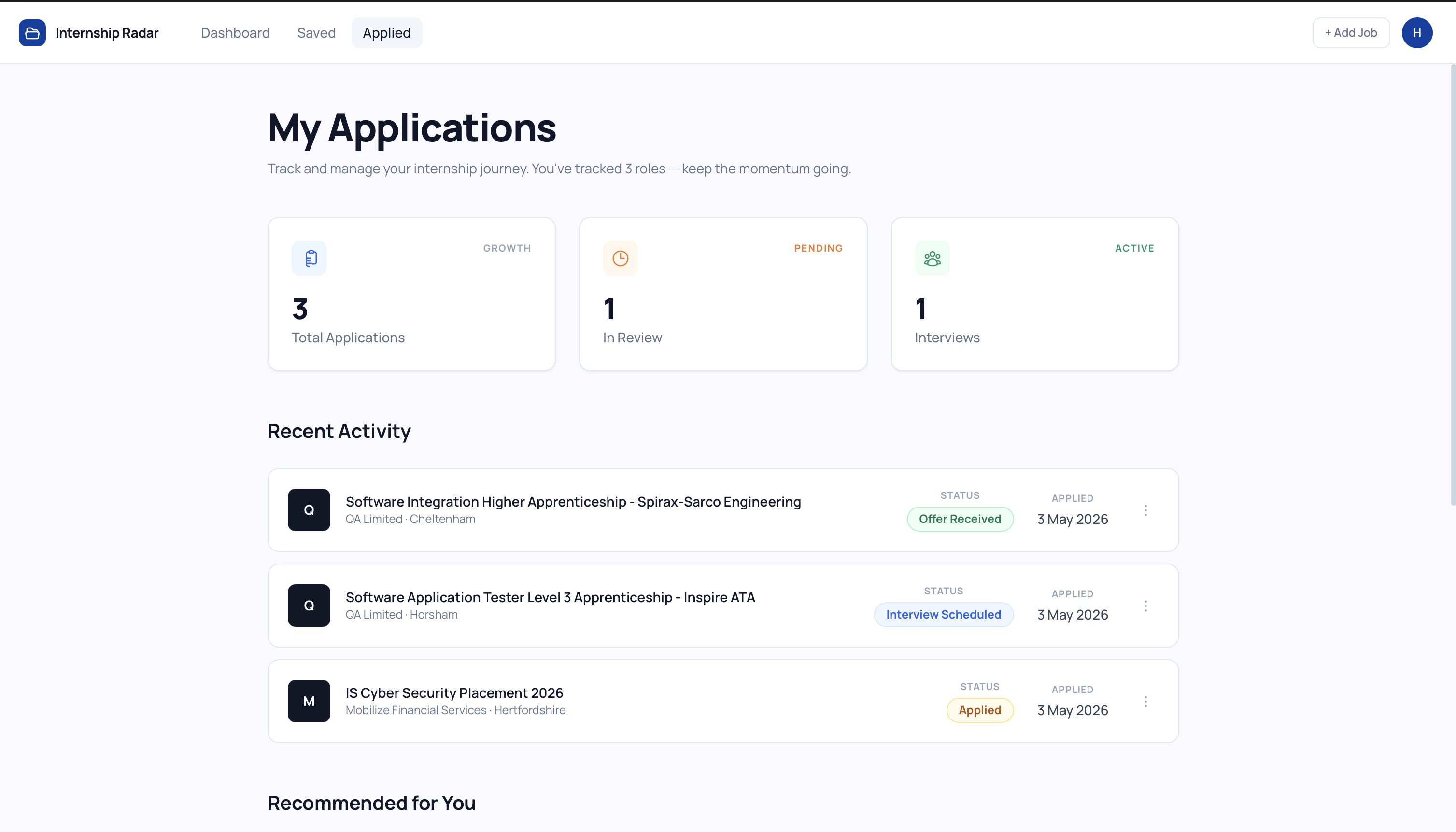This screenshot has width=1456, height=832.
Task: Click applied date 3 May 2026 in Spirax-Sarco row
Action: (1073, 520)
